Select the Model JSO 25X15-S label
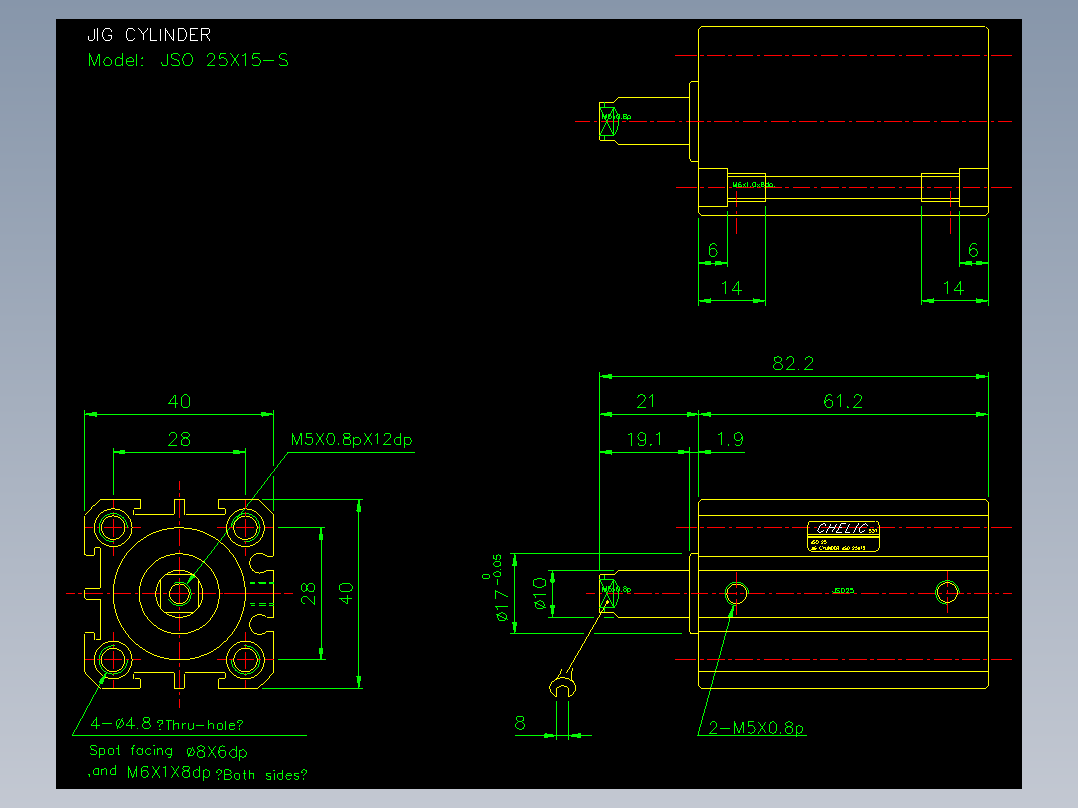Screen dimensions: 1078x808 (188, 61)
